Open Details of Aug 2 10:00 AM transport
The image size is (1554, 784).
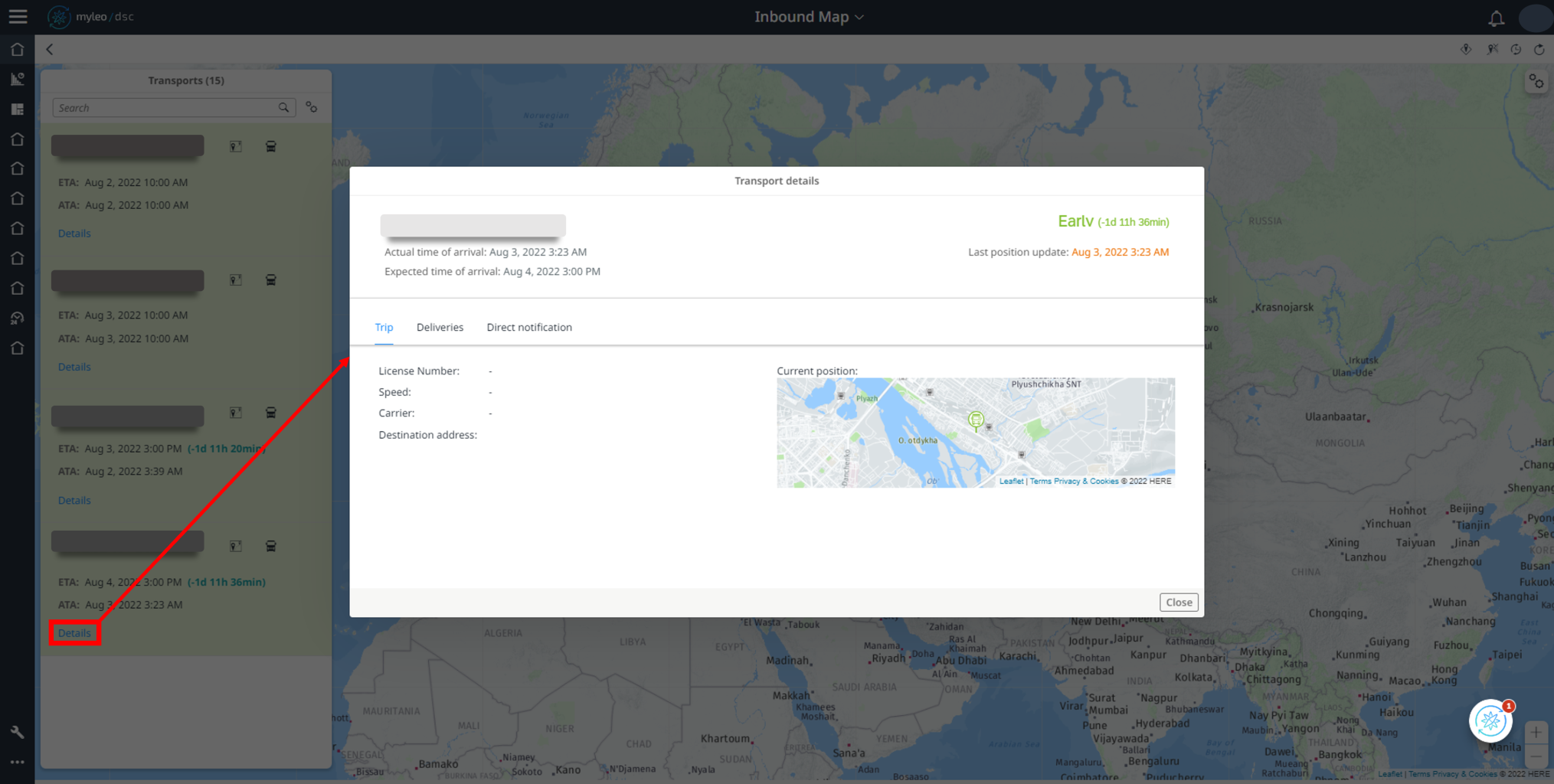[74, 234]
